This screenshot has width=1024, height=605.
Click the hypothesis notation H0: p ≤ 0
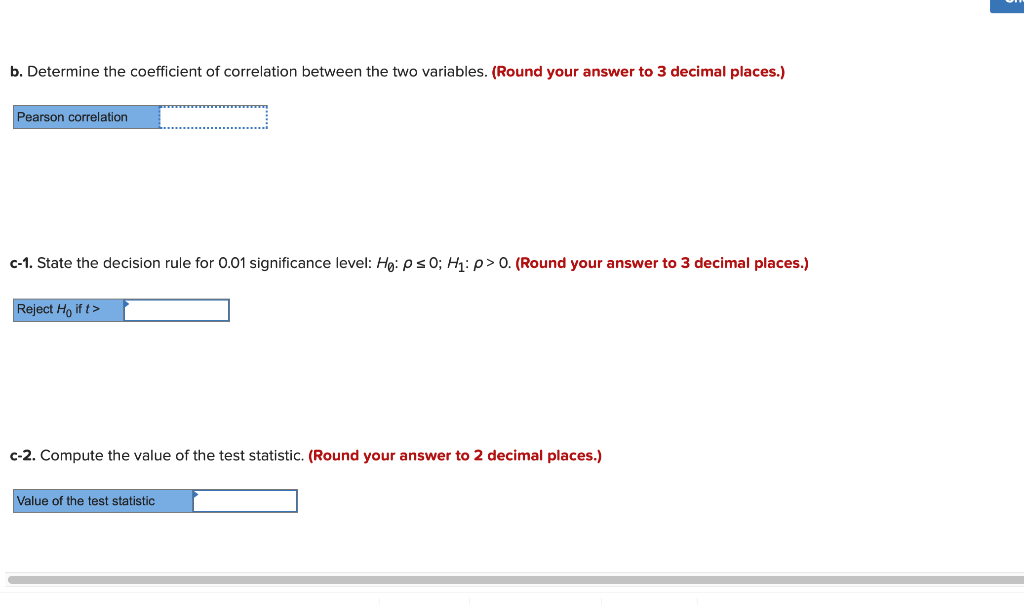click(408, 262)
